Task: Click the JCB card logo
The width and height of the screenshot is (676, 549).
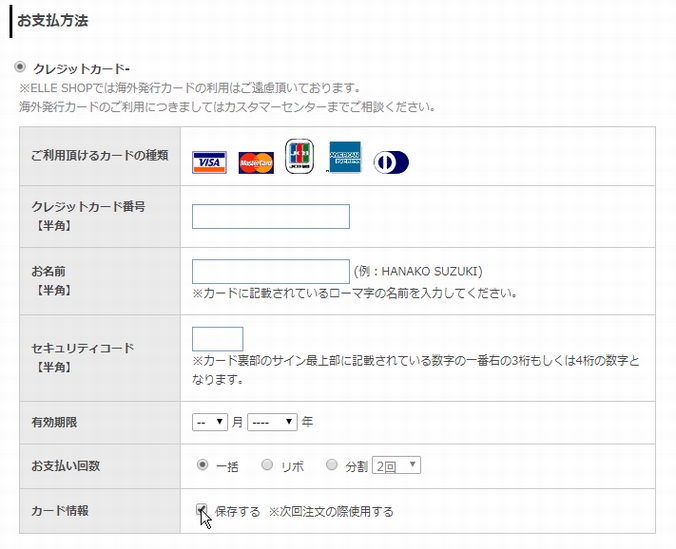Action: point(299,156)
